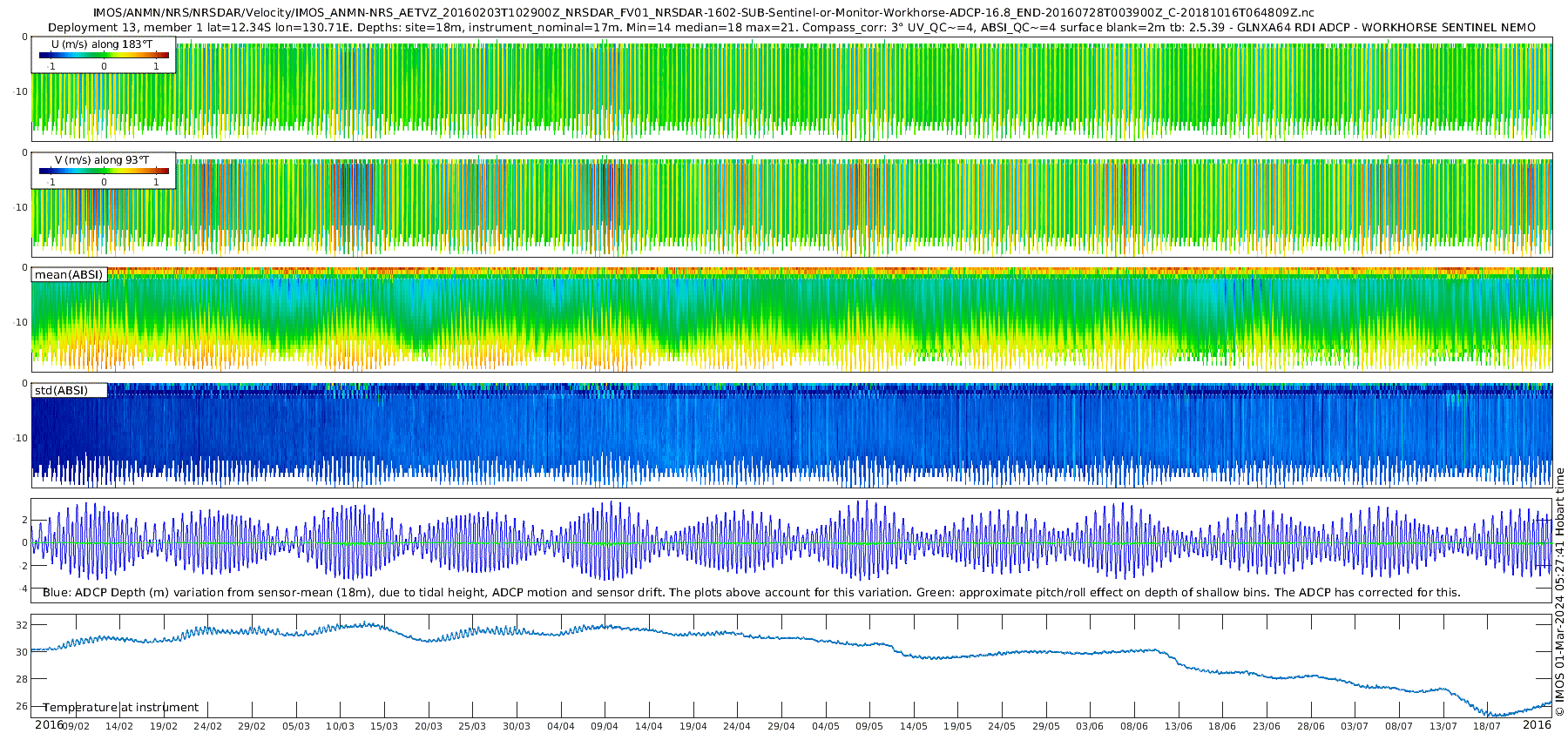Click the 'Deployment 13, member 1' subtitle line
This screenshot has width=1568, height=740.
click(792, 28)
